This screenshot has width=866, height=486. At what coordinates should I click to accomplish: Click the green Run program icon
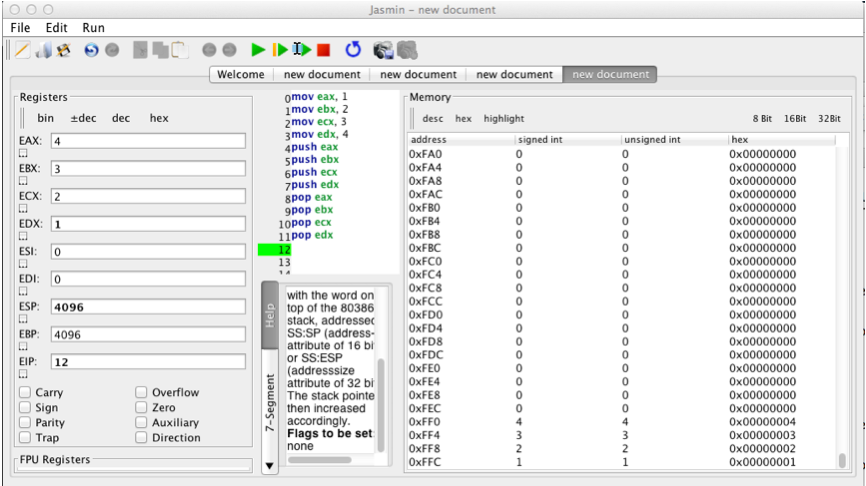[258, 49]
